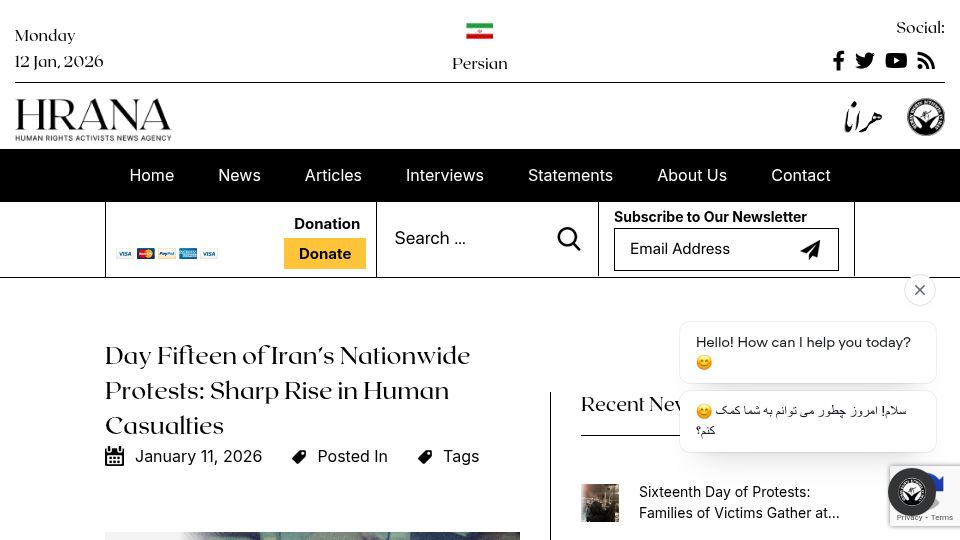Click the magnifying glass search icon
Viewport: 960px width, 540px height.
click(x=569, y=239)
